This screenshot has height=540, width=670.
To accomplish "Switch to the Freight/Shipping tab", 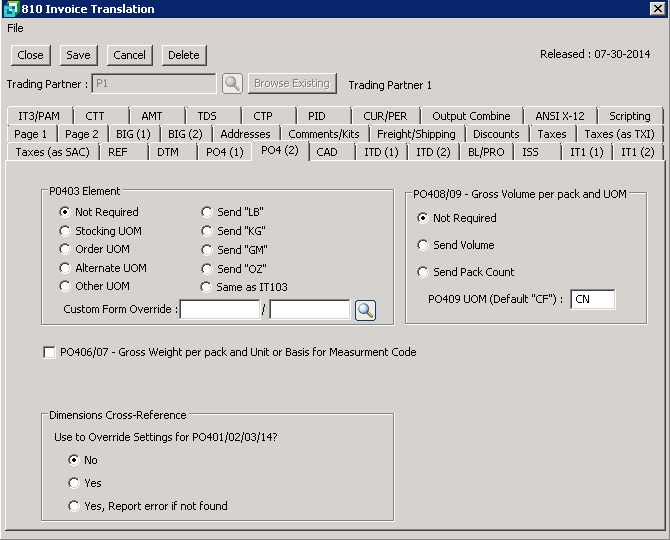I will point(416,134).
